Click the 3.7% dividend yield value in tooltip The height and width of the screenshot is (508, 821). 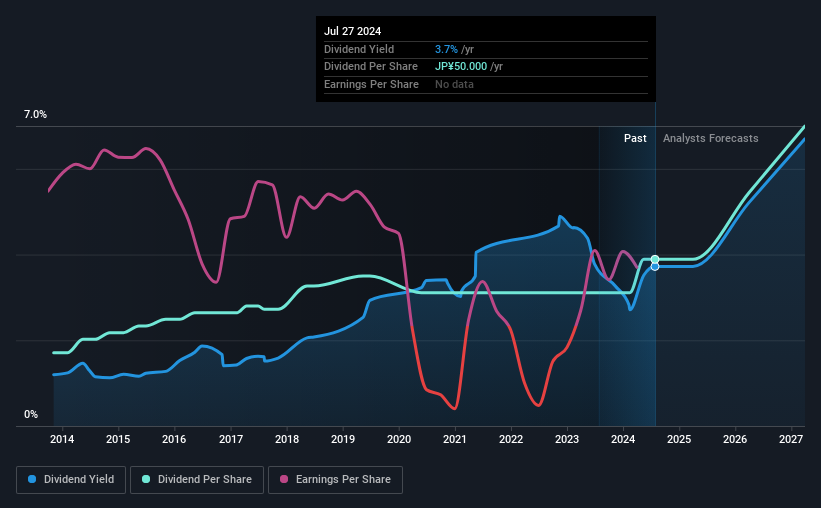coord(446,49)
